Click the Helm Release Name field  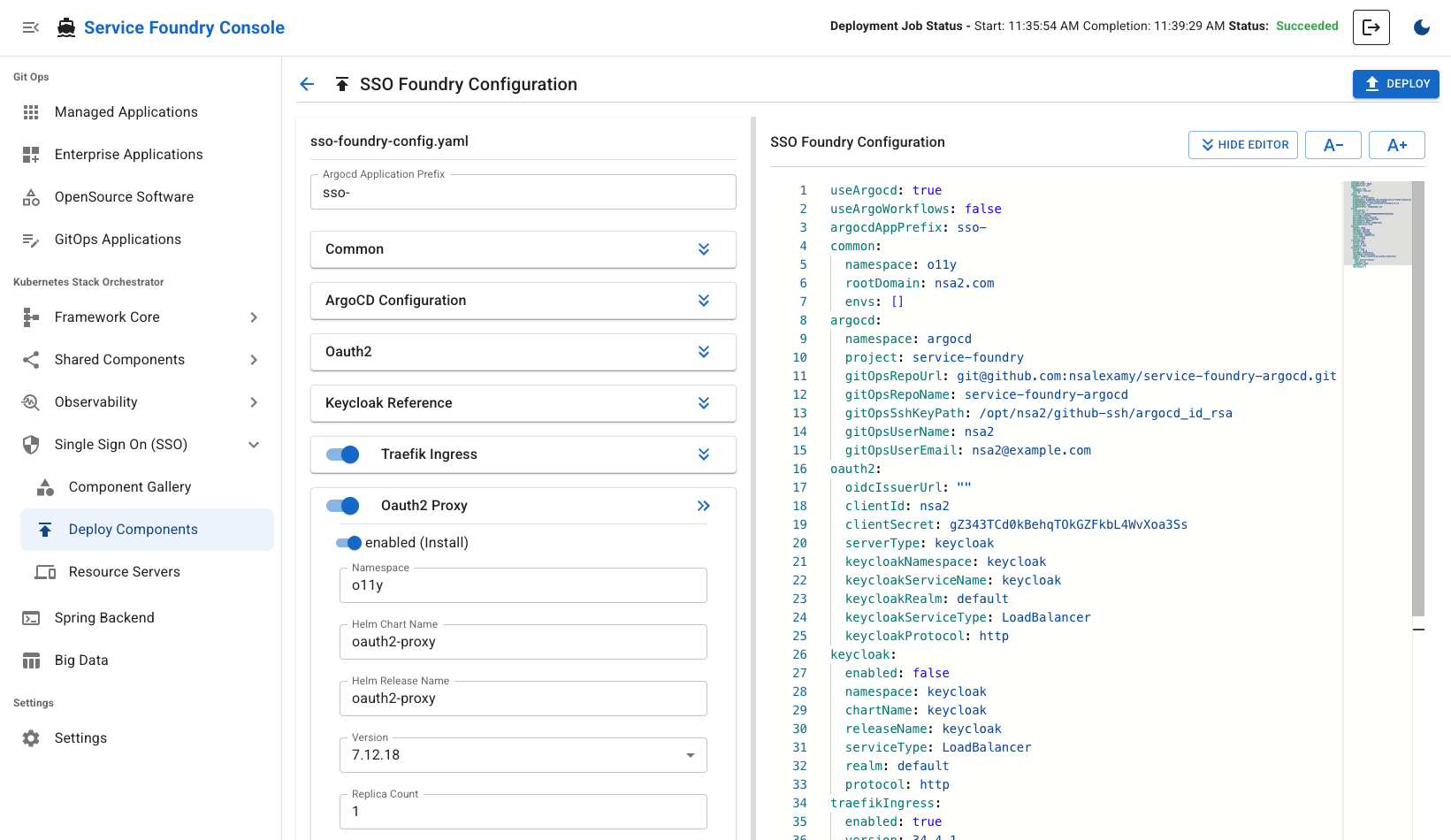click(523, 699)
